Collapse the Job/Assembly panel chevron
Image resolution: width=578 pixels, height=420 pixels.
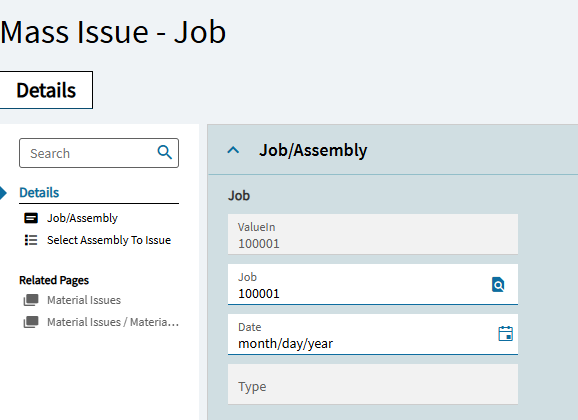(x=233, y=150)
